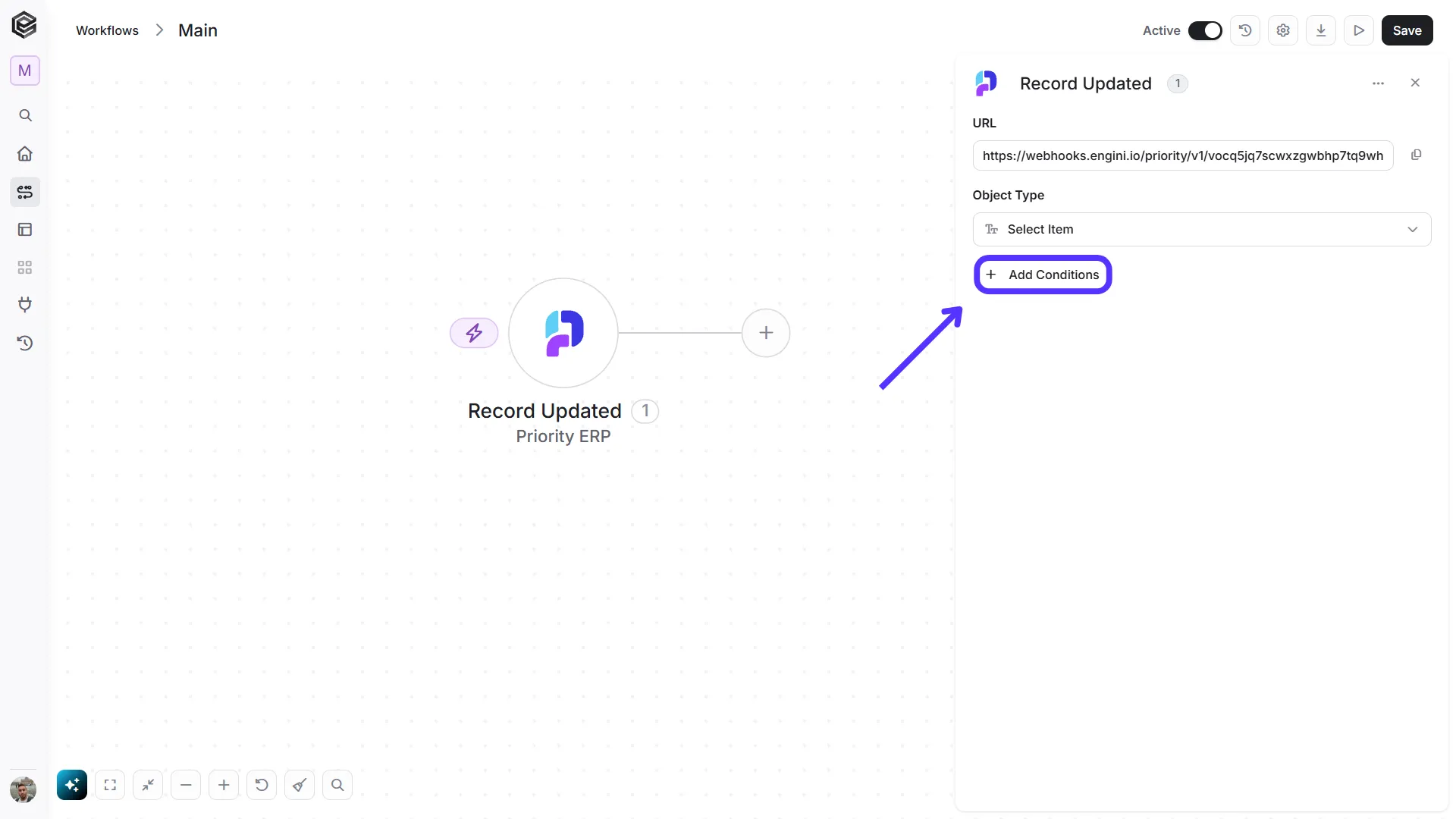Screen dimensions: 1456x819
Task: Run the workflow play button
Action: pos(1359,30)
